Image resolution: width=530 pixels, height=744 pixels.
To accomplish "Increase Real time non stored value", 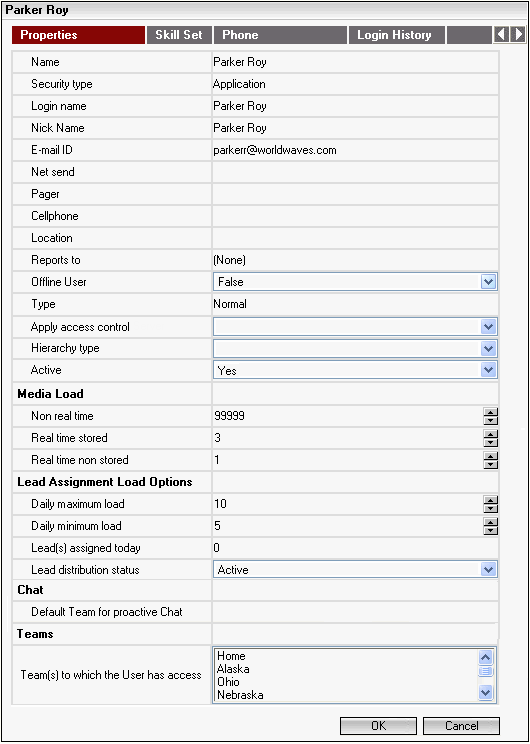I will 491,456.
